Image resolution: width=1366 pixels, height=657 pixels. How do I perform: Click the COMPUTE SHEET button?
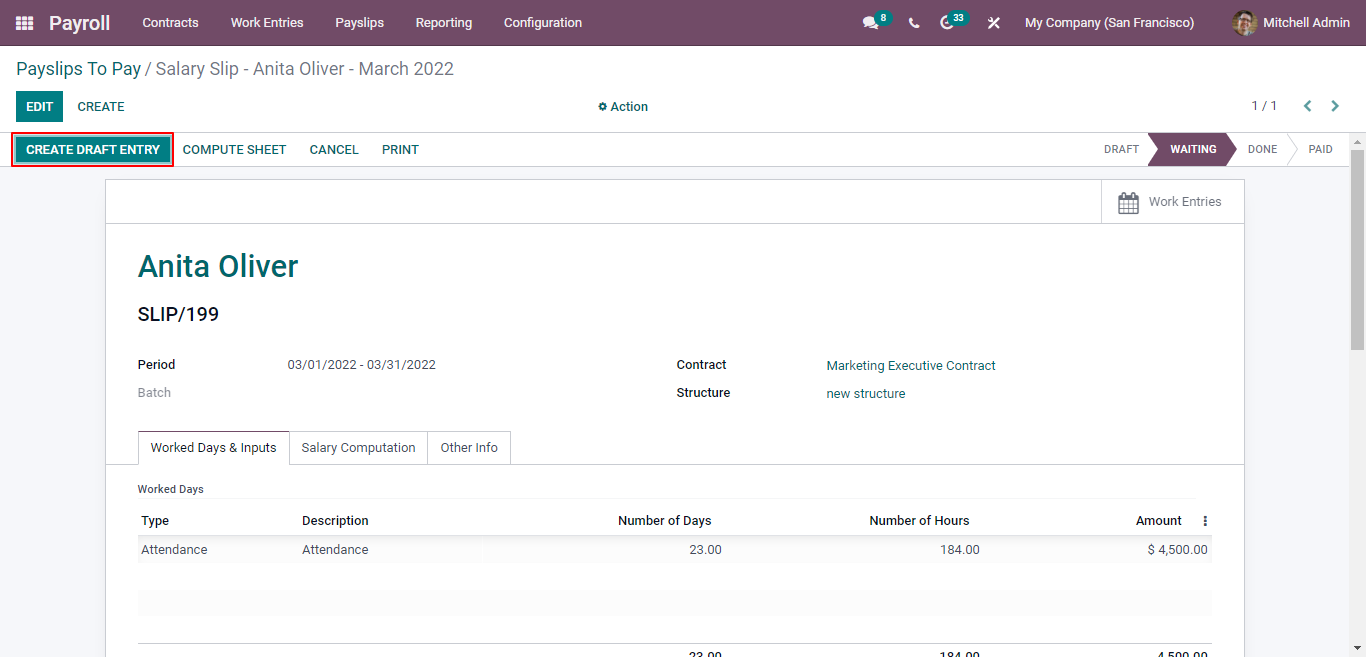point(234,150)
